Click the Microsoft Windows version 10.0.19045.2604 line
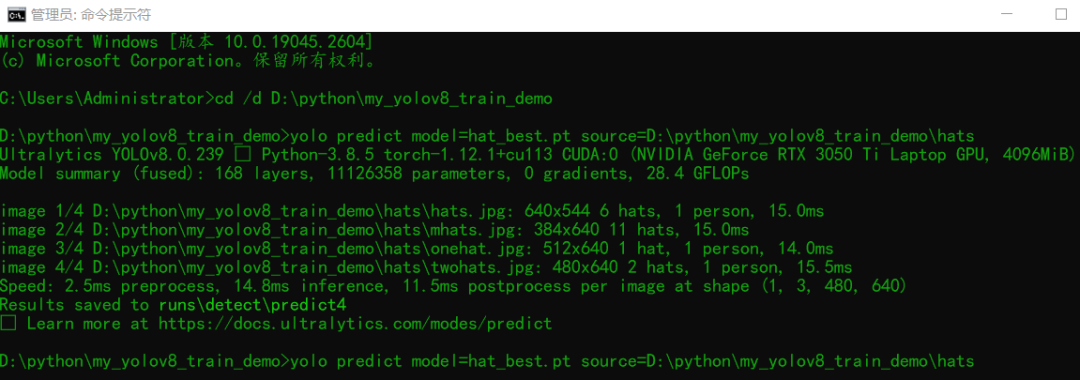 coord(187,42)
